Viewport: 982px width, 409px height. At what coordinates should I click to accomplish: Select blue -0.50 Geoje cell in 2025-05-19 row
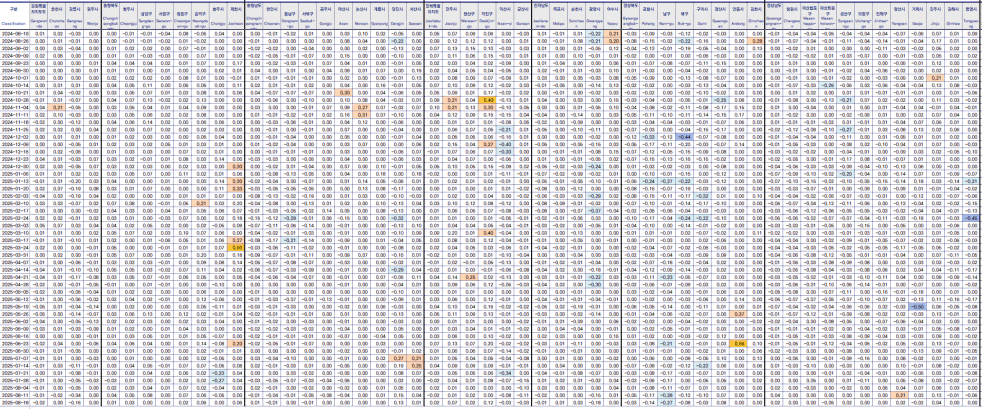click(917, 306)
